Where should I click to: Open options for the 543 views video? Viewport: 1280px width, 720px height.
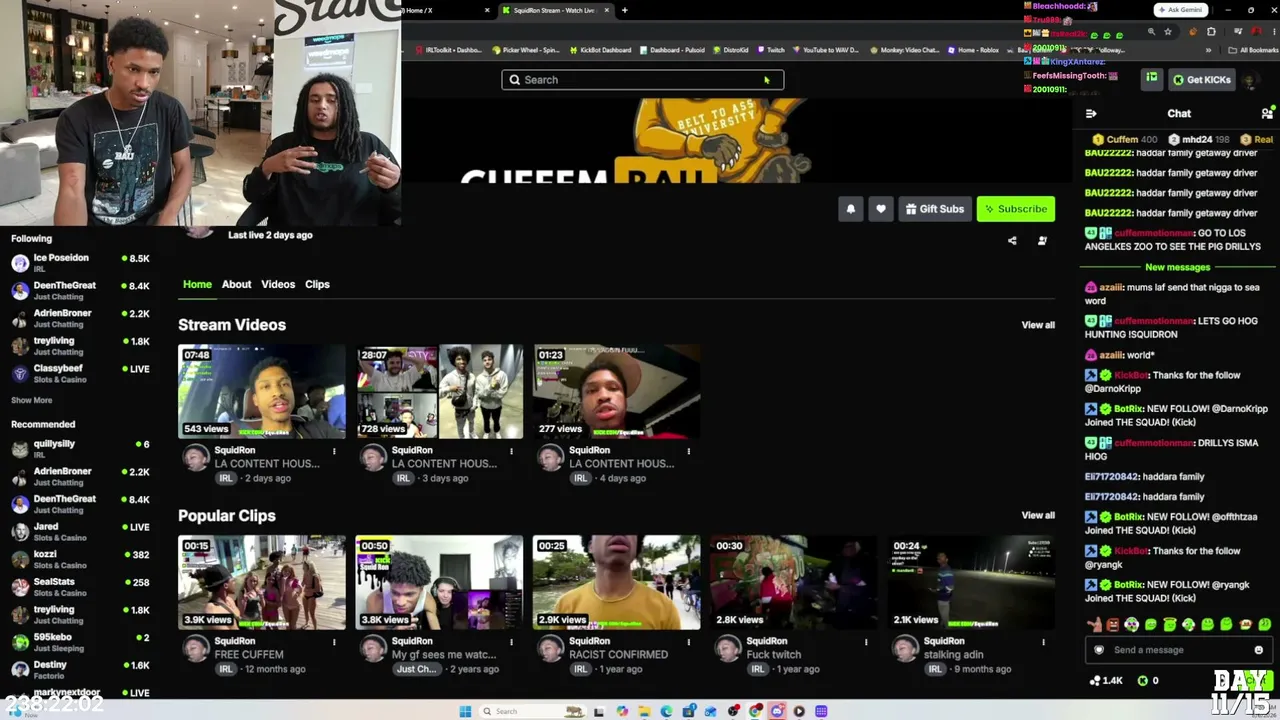[x=334, y=451]
